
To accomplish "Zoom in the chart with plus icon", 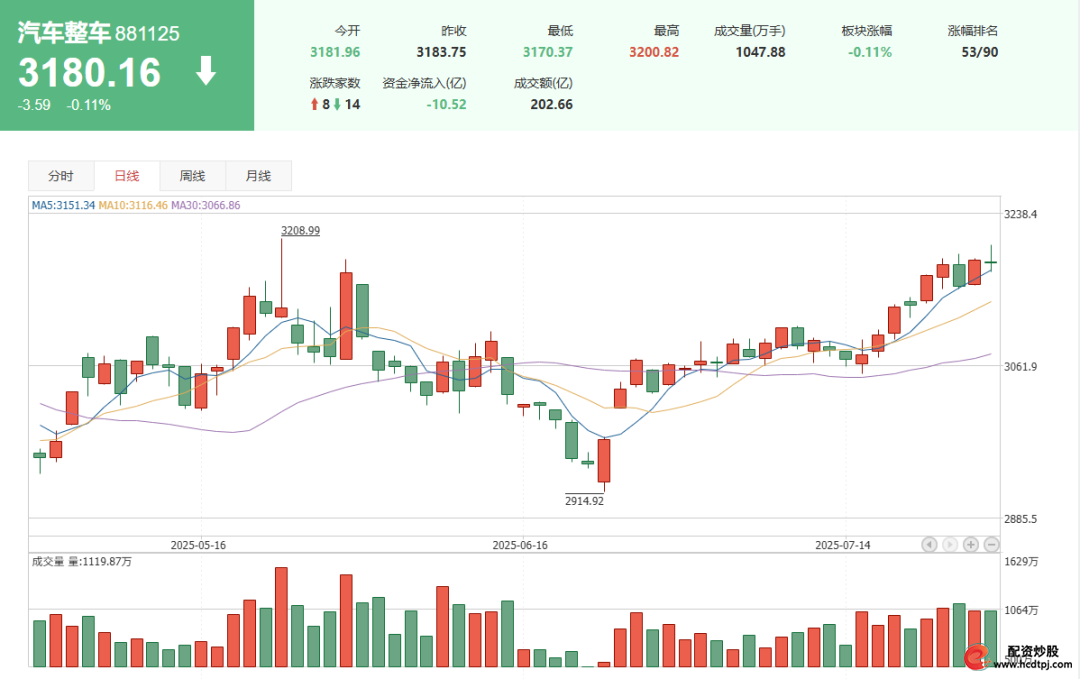I will click(970, 545).
